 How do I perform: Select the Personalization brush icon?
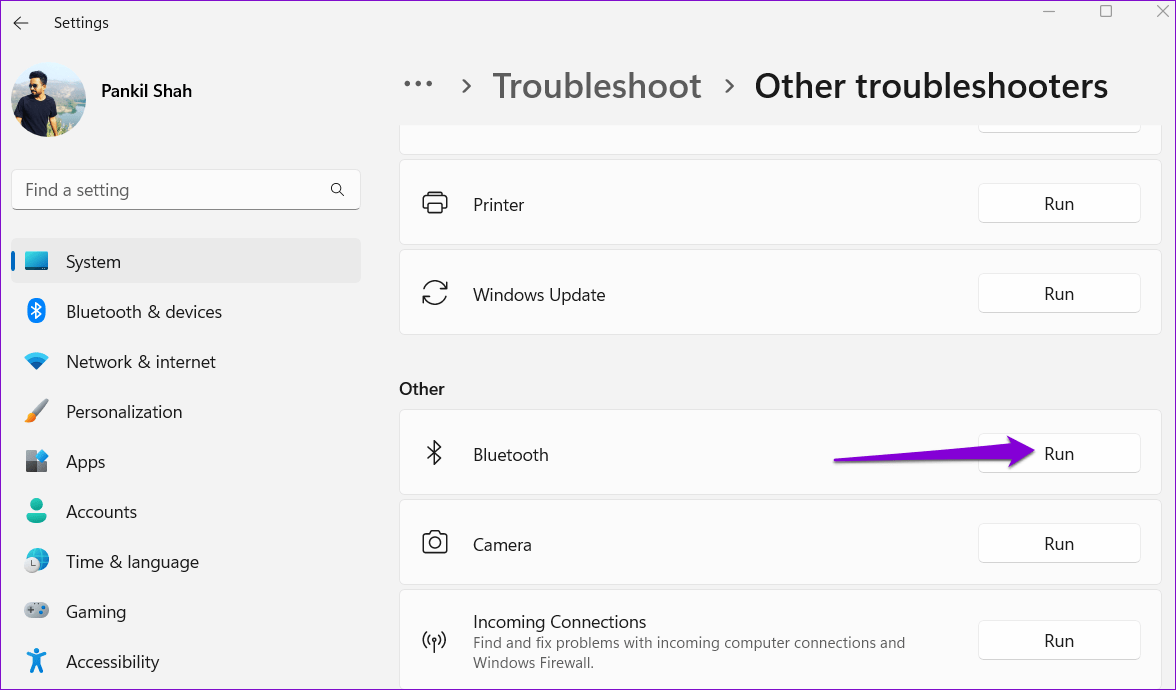(37, 411)
